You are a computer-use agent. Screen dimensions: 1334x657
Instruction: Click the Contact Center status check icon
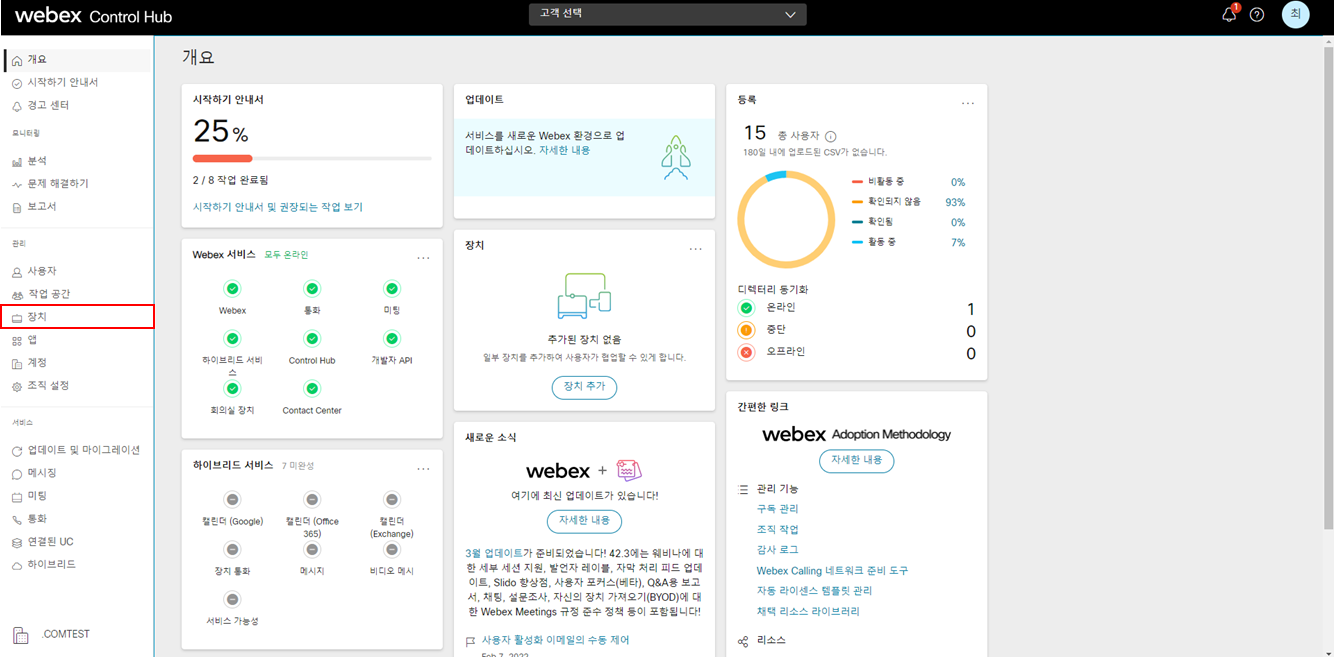pyautogui.click(x=312, y=389)
